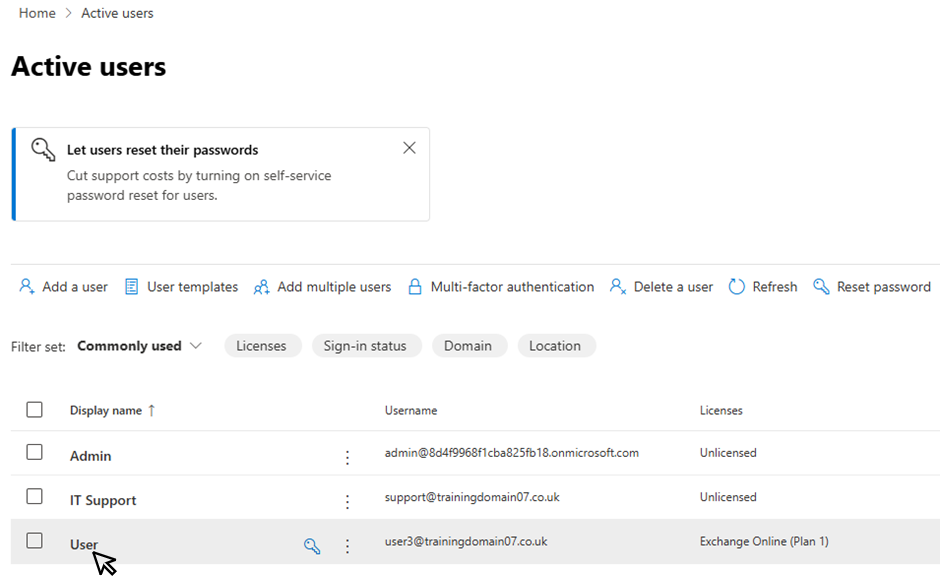Click the Delete a user icon
Image resolution: width=940 pixels, height=583 pixels.
click(618, 287)
